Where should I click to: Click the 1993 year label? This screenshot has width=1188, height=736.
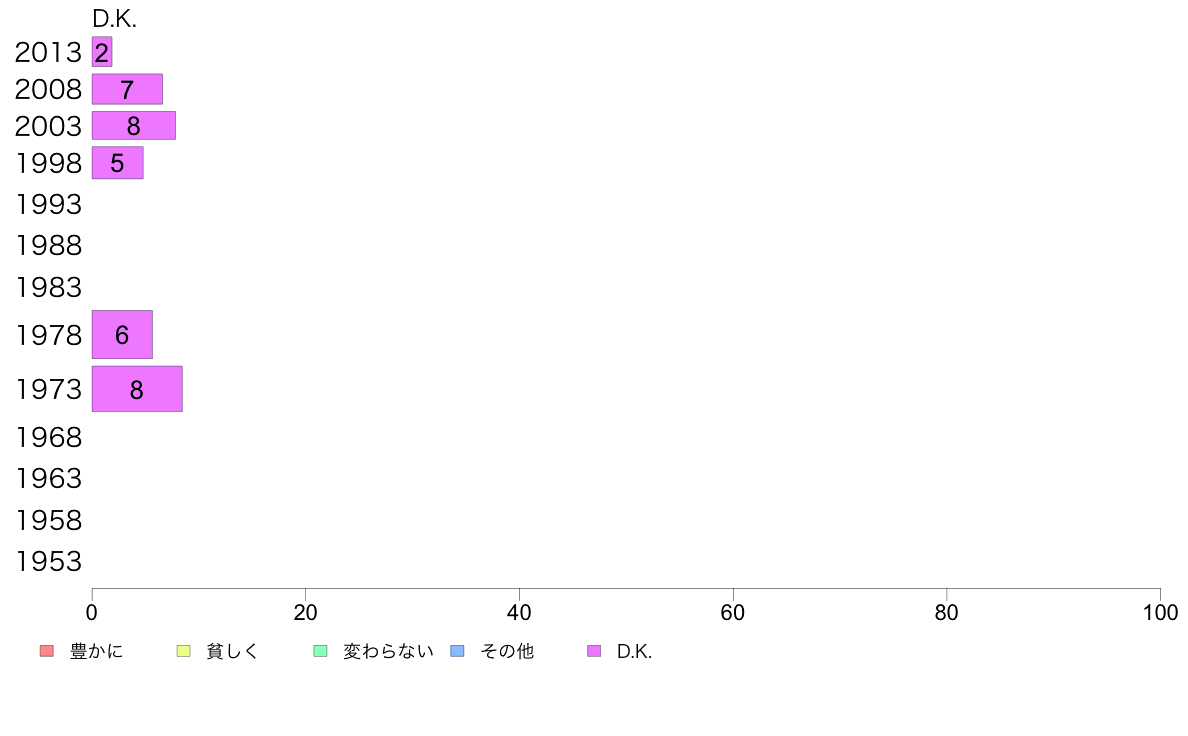coord(48,205)
